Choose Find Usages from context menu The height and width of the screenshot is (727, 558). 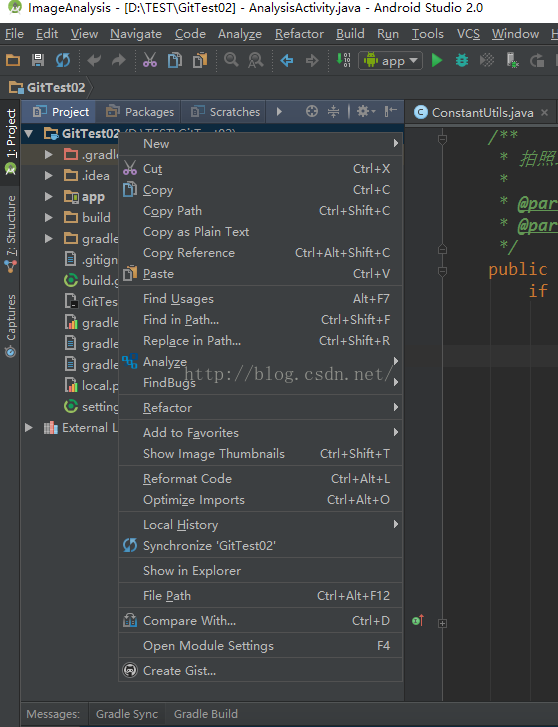pyautogui.click(x=260, y=299)
